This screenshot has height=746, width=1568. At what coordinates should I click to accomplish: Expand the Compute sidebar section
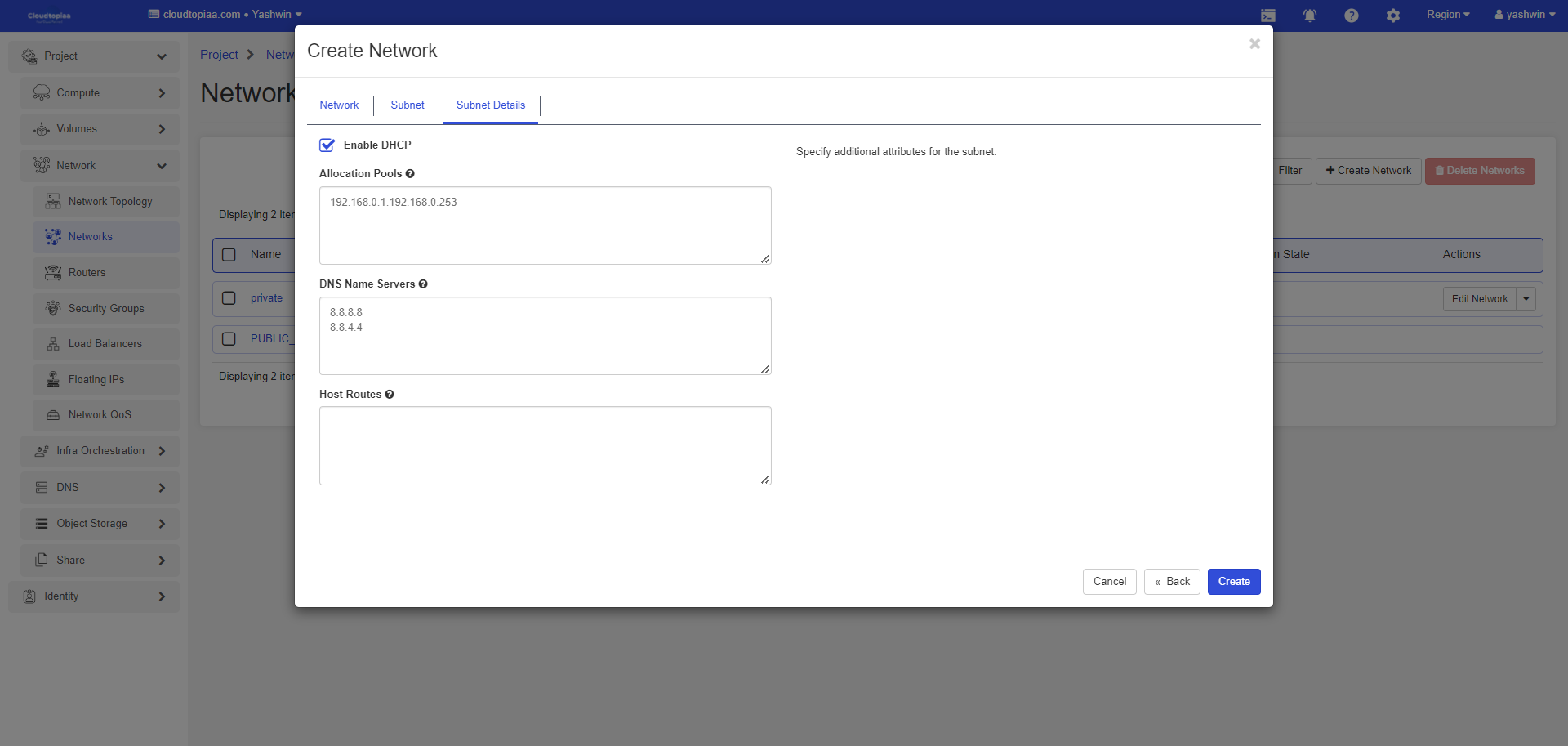coord(100,93)
